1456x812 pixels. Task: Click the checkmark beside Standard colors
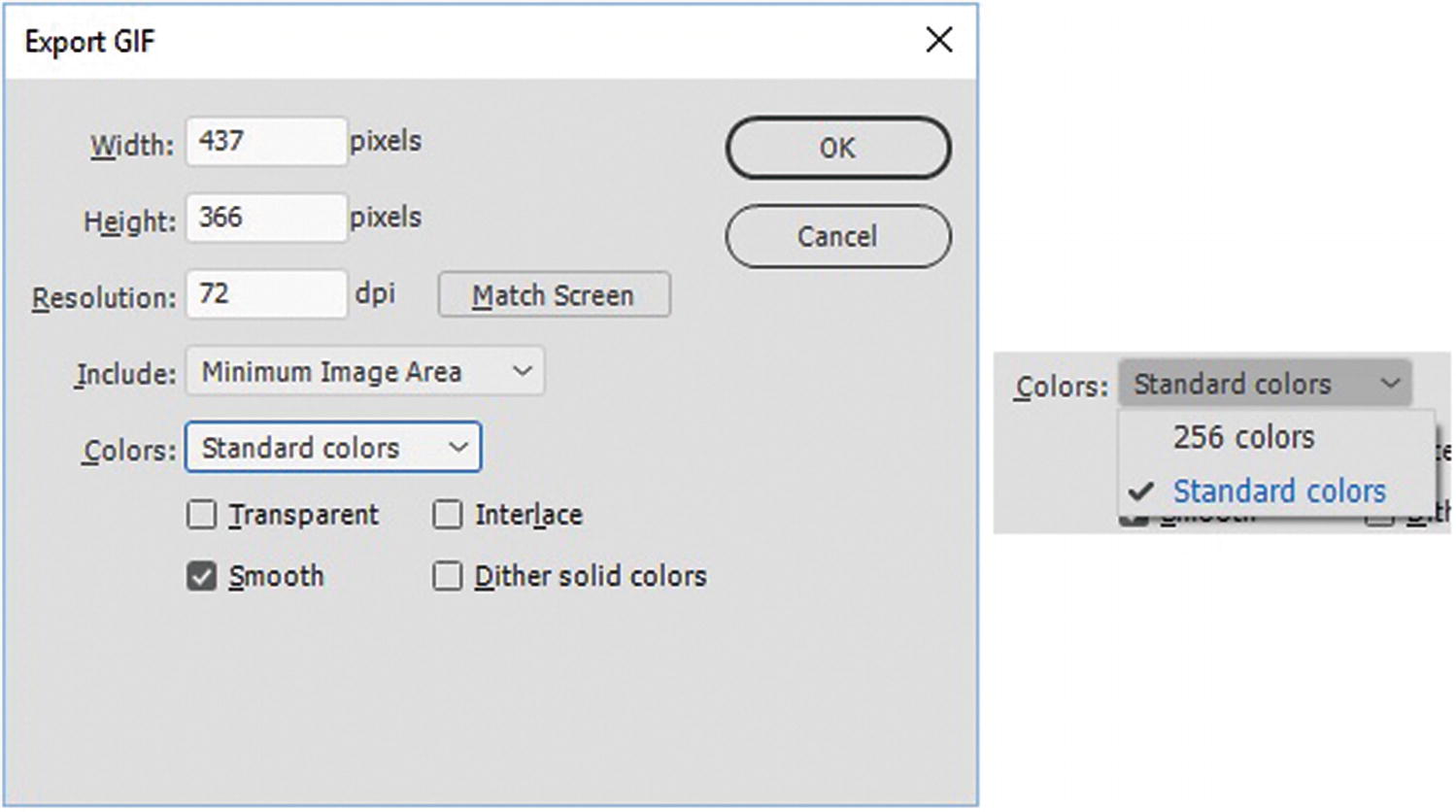[x=1141, y=491]
